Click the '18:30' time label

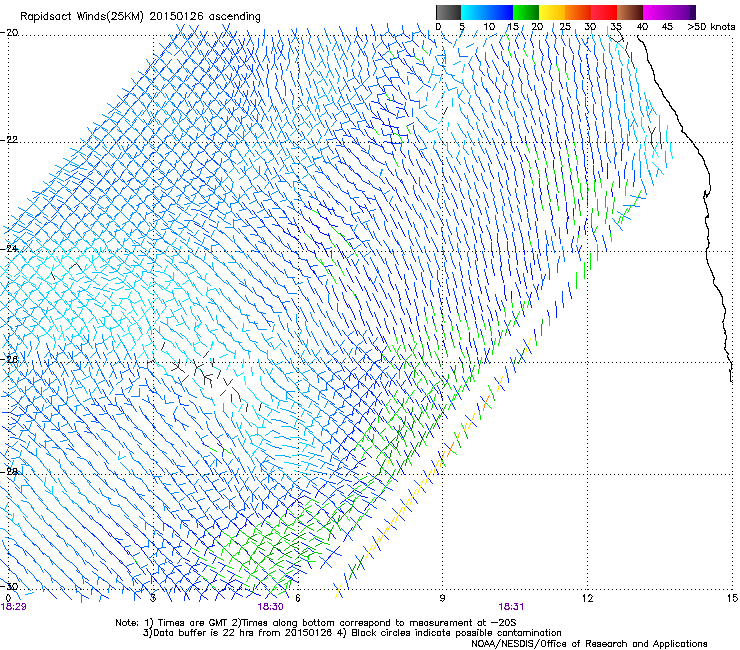click(x=270, y=607)
